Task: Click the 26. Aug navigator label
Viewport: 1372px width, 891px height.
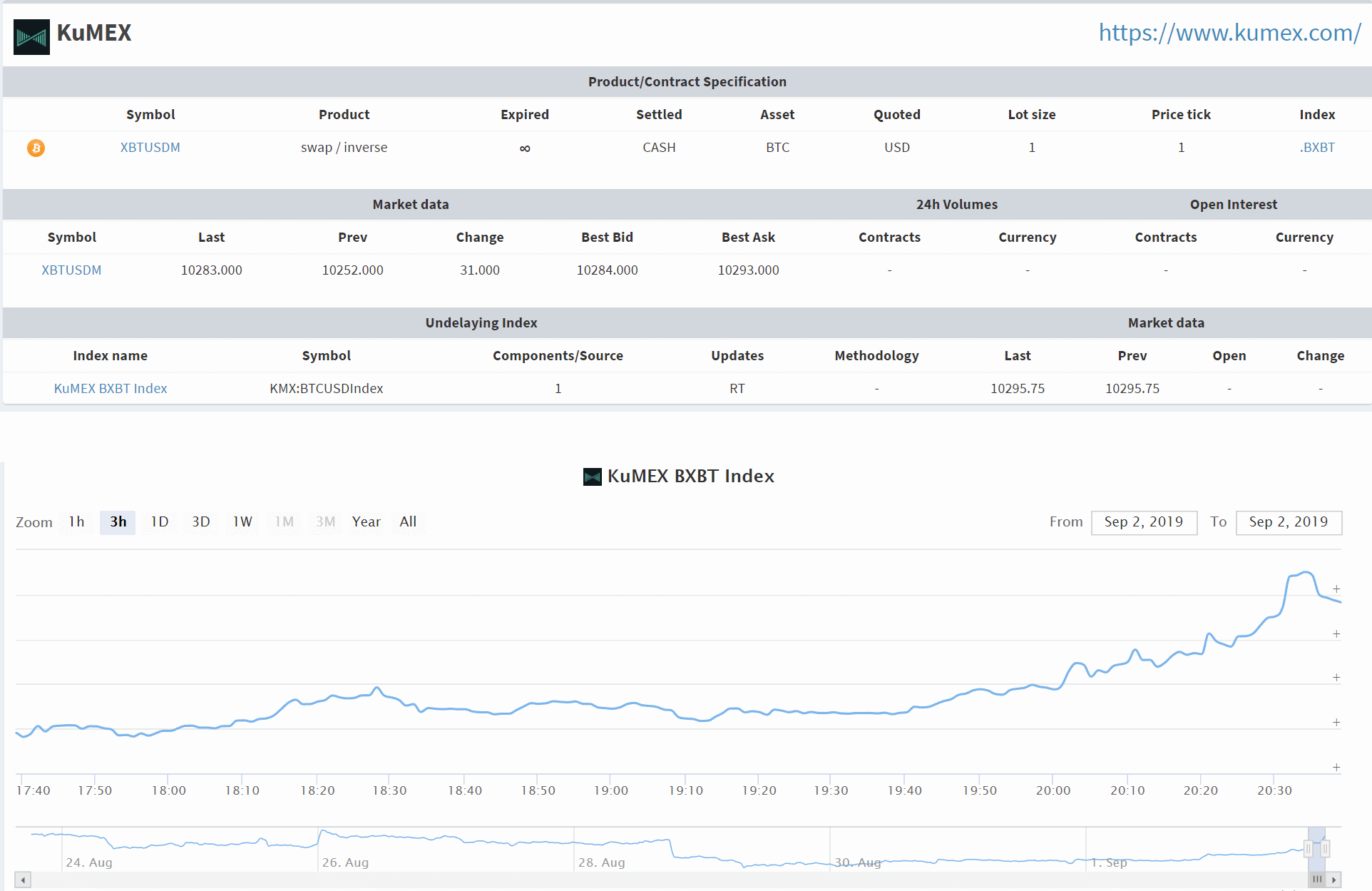Action: coord(346,862)
